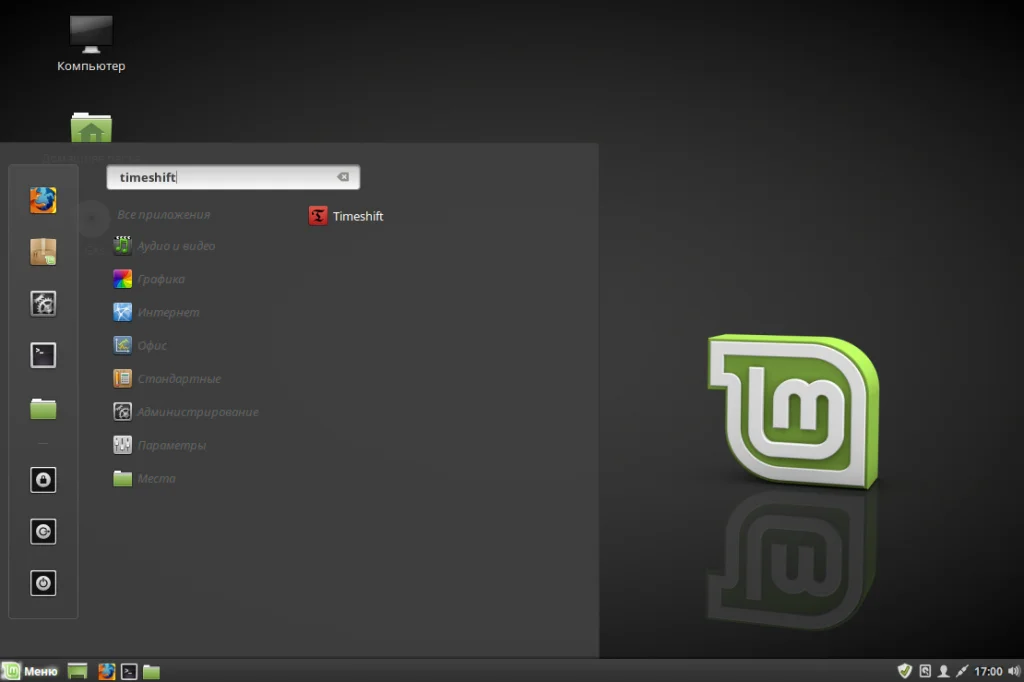Select the Графика category

[149, 279]
